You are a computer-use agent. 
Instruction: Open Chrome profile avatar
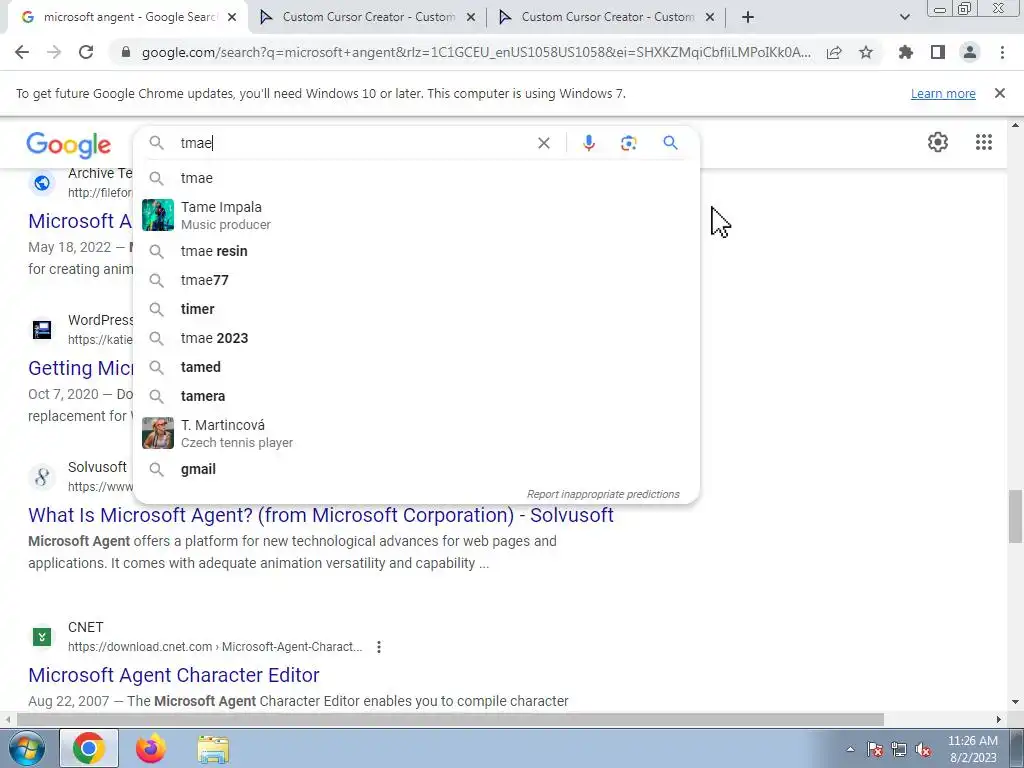tap(970, 52)
